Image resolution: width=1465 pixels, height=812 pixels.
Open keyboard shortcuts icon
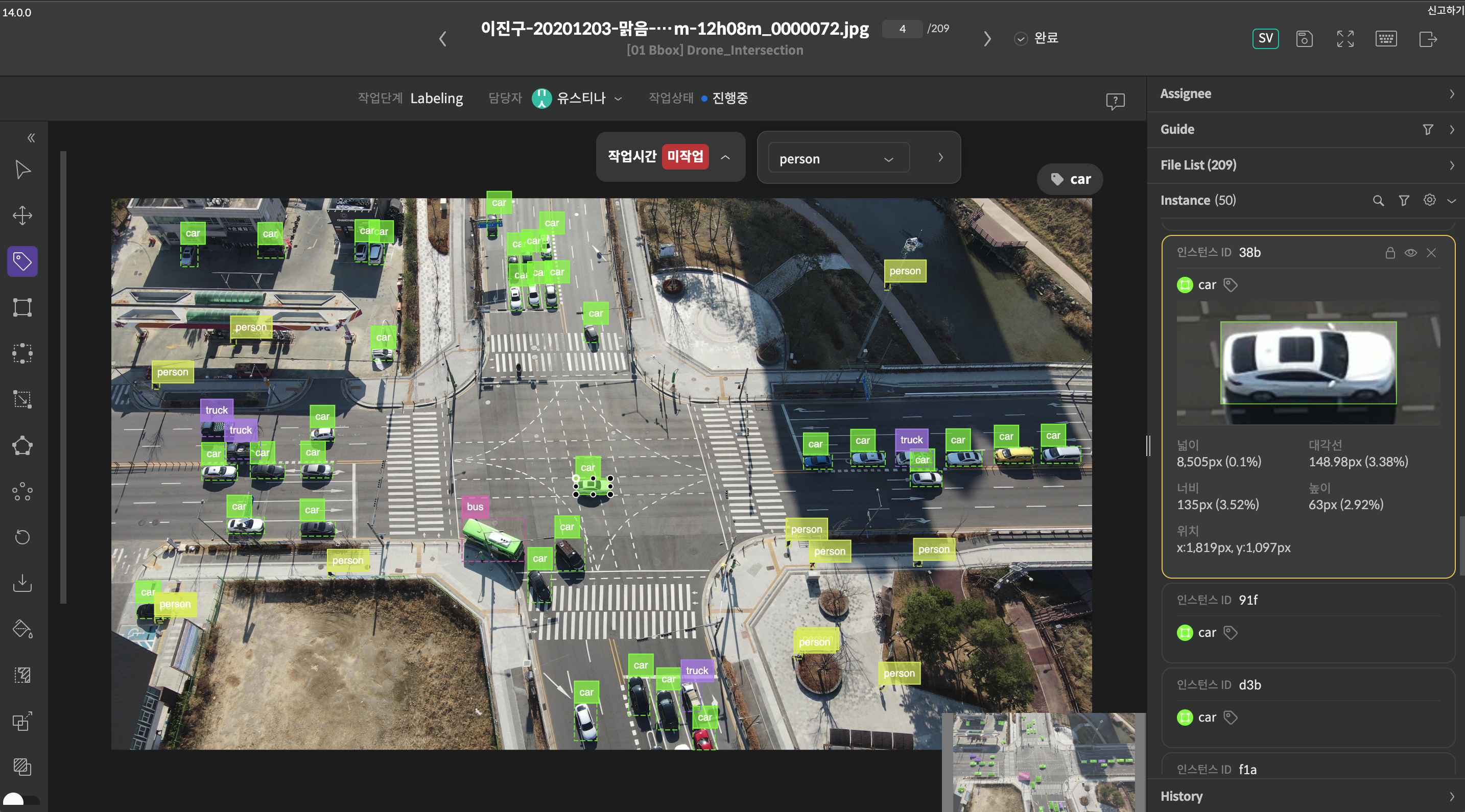click(x=1386, y=39)
